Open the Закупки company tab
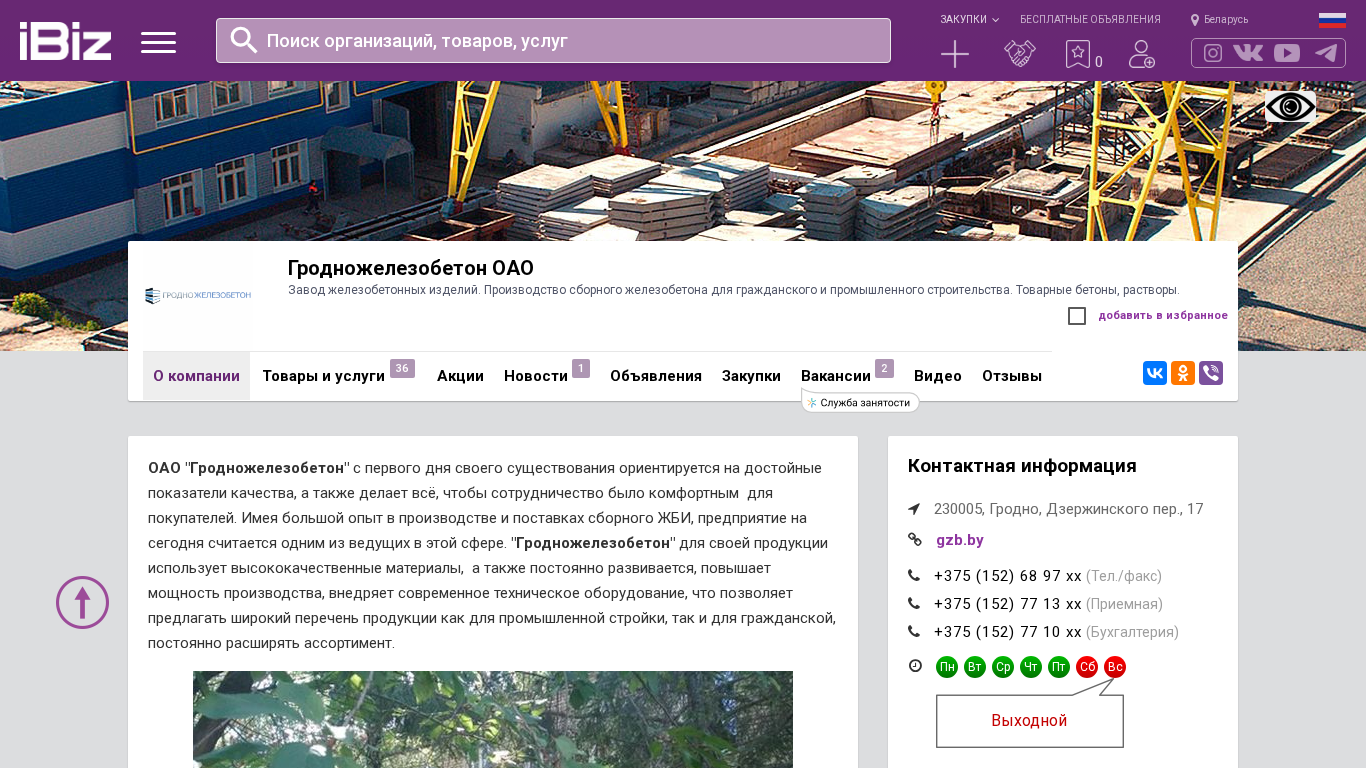The height and width of the screenshot is (768, 1366). pos(751,376)
